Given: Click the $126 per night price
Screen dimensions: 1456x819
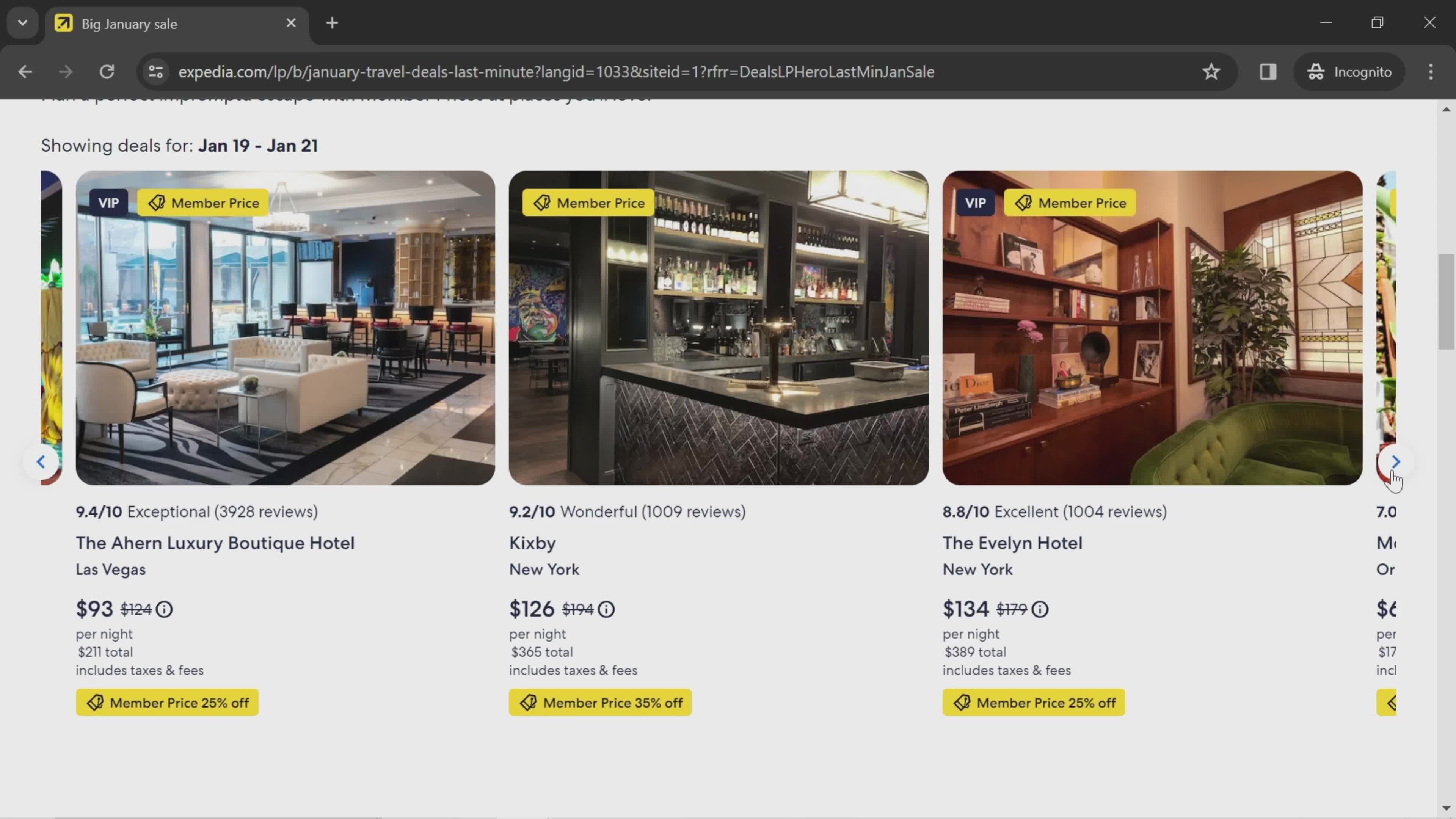Looking at the screenshot, I should (532, 609).
